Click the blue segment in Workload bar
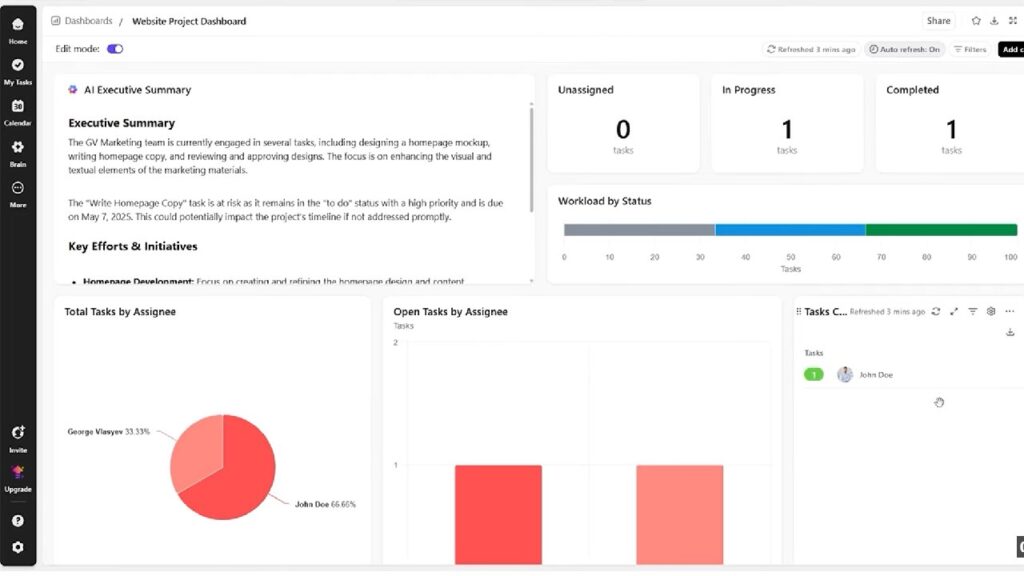This screenshot has width=1024, height=576. tap(790, 230)
